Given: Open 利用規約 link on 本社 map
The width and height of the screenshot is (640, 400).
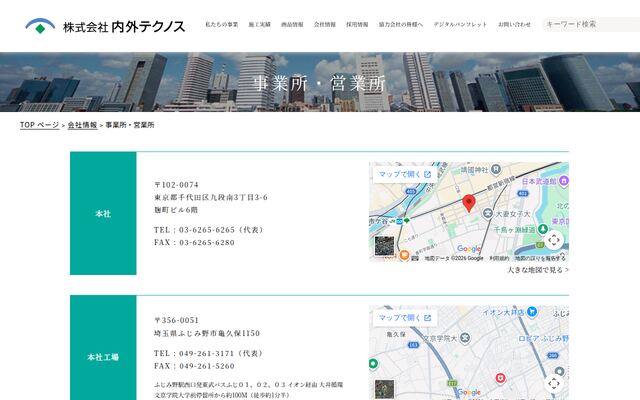Looking at the screenshot, I should tap(499, 258).
